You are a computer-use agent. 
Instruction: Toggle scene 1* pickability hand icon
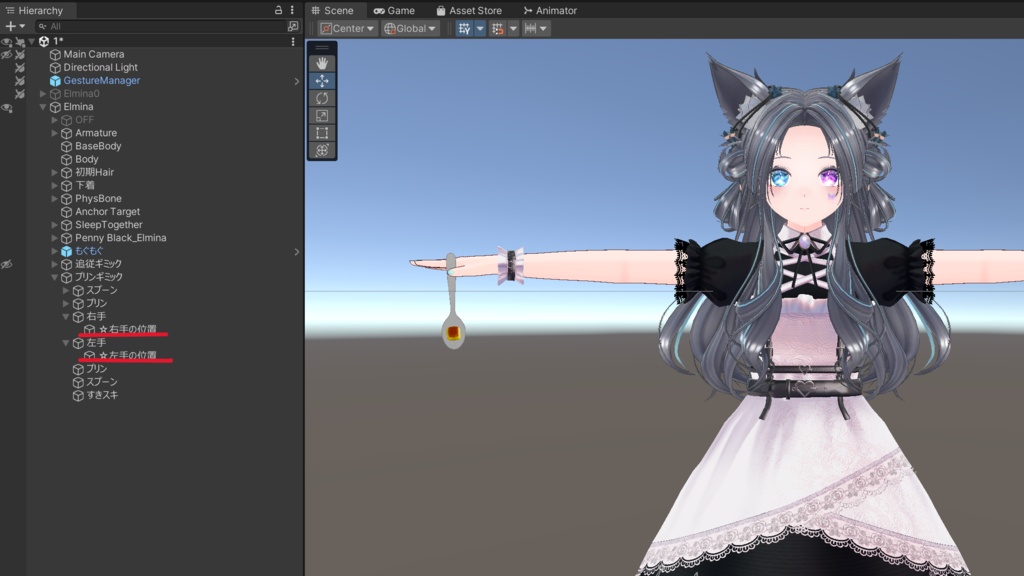[x=20, y=42]
